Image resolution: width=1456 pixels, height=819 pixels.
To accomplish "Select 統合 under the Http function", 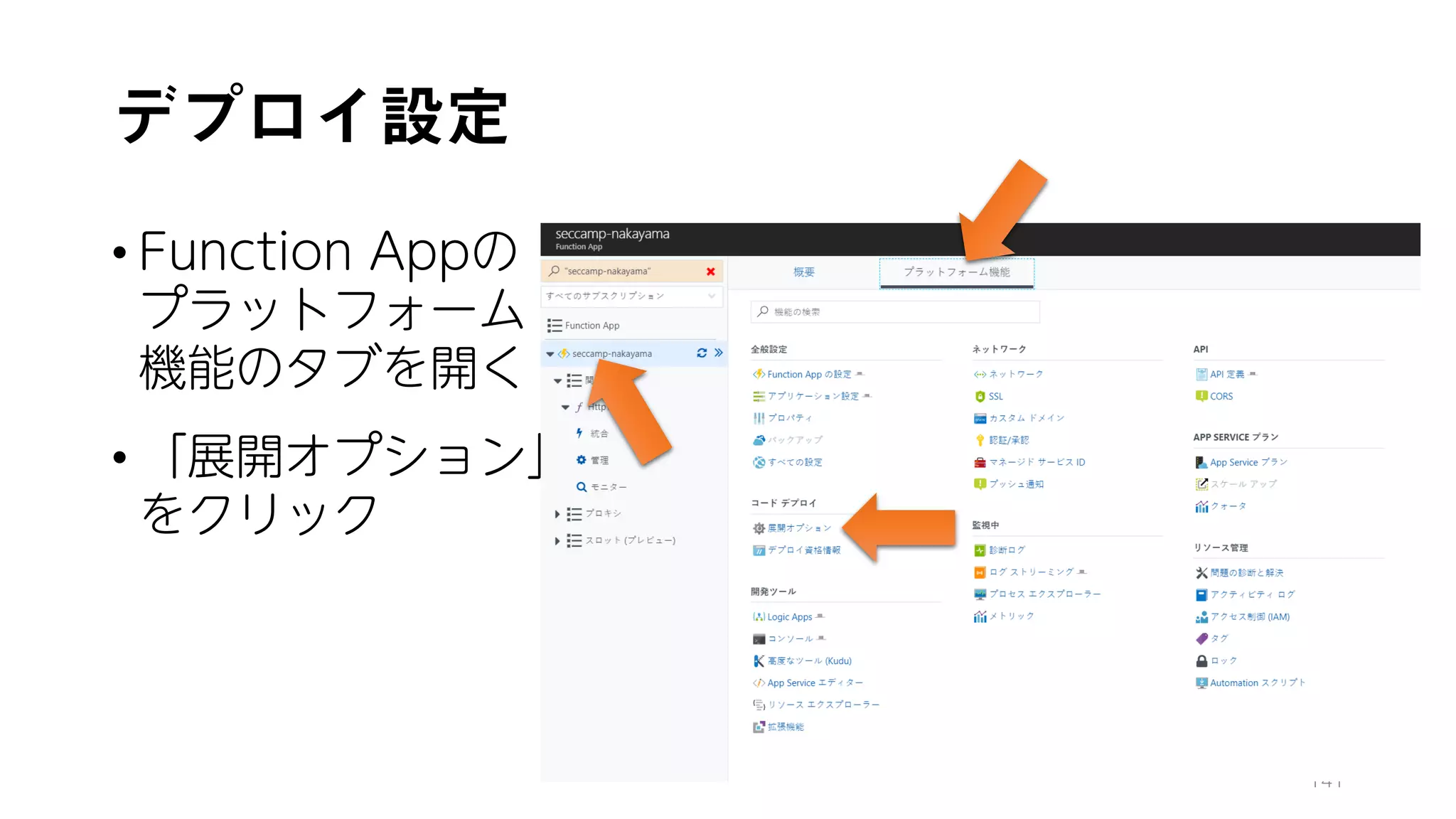I will point(599,434).
